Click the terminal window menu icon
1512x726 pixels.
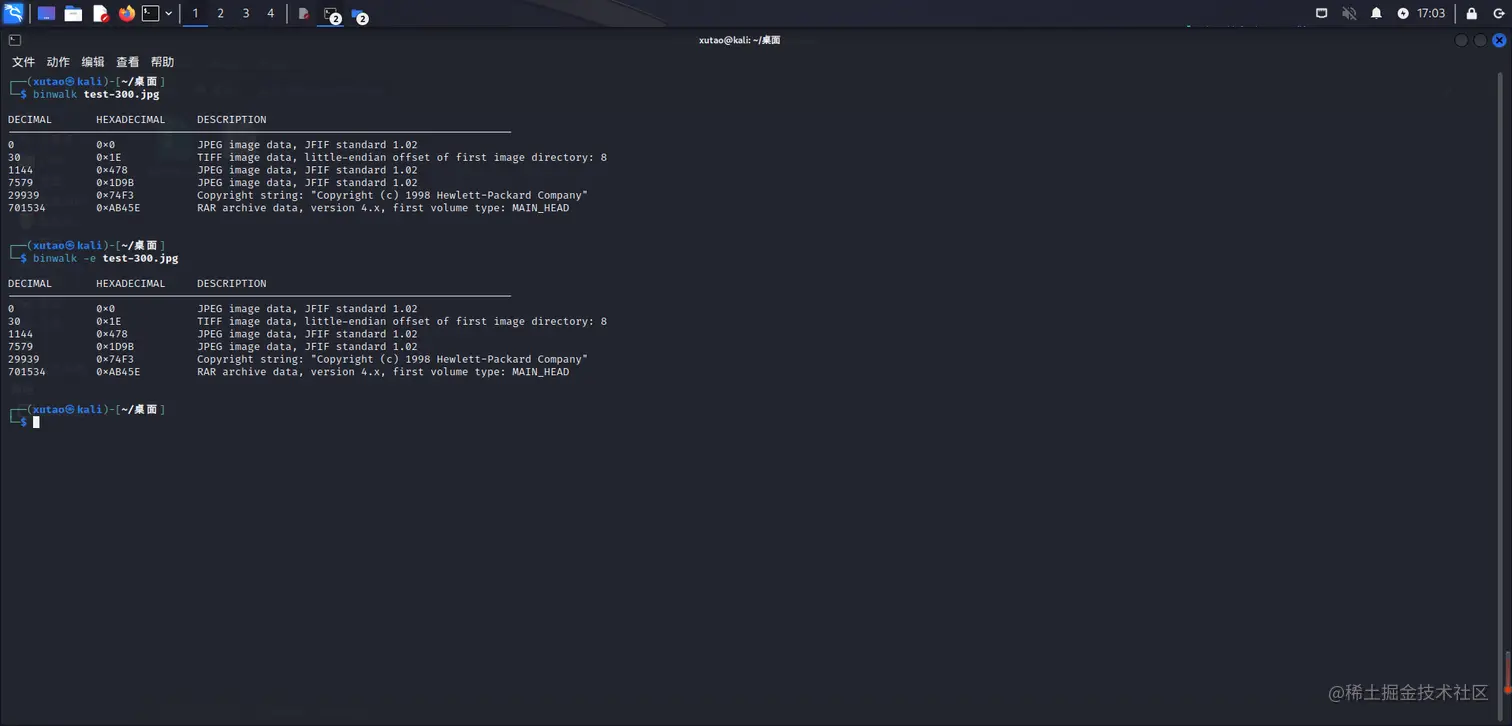point(14,40)
